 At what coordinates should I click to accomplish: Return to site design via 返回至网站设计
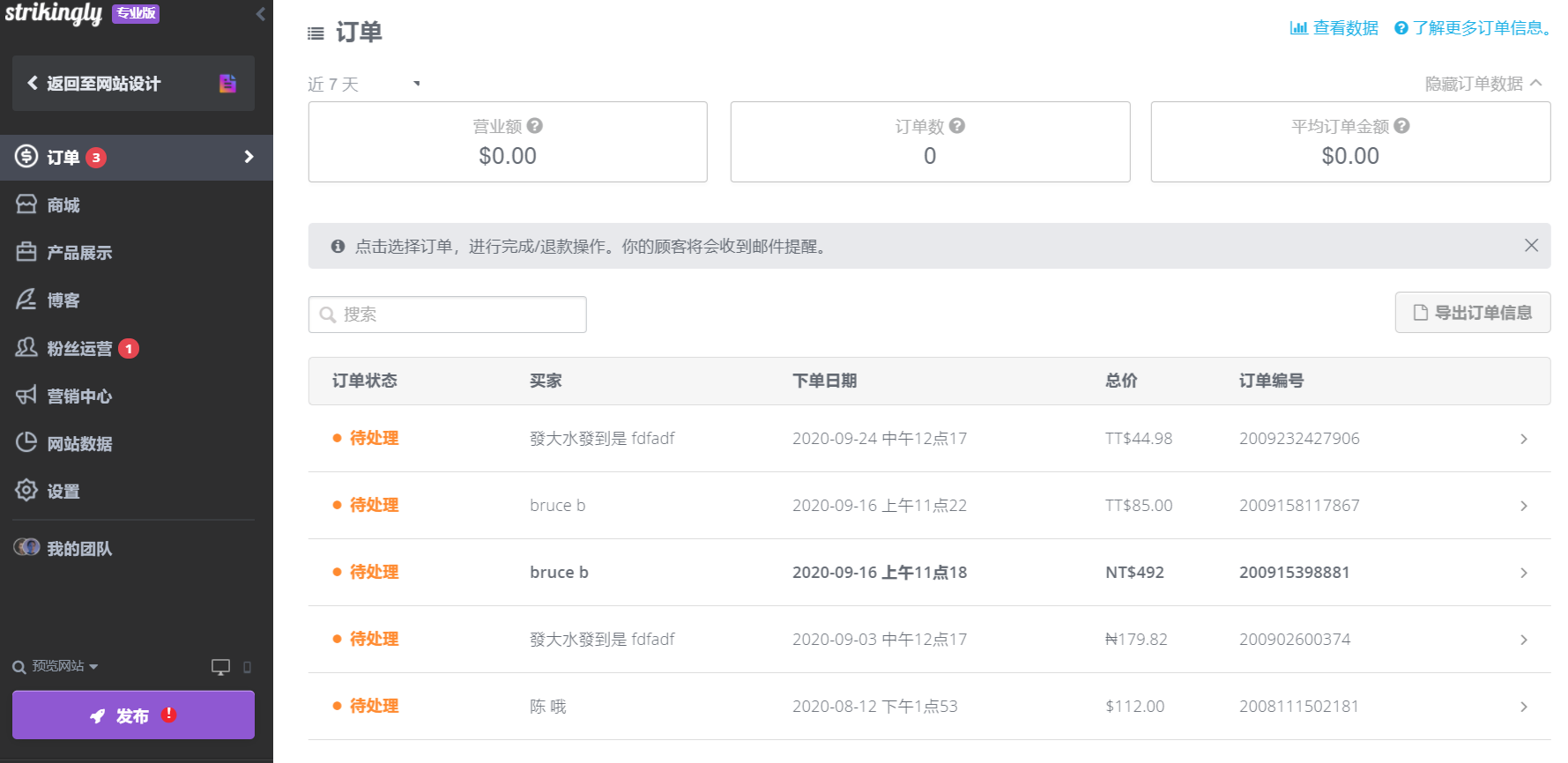pyautogui.click(x=133, y=83)
